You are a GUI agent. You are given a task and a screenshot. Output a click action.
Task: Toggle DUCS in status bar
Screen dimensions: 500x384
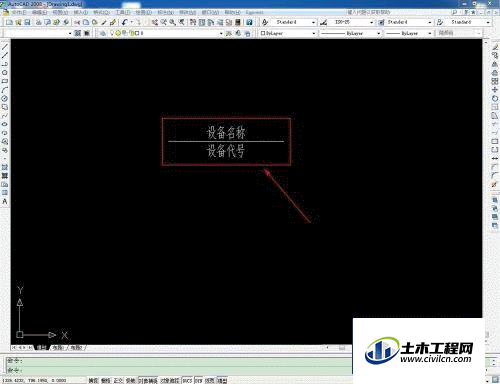click(187, 380)
